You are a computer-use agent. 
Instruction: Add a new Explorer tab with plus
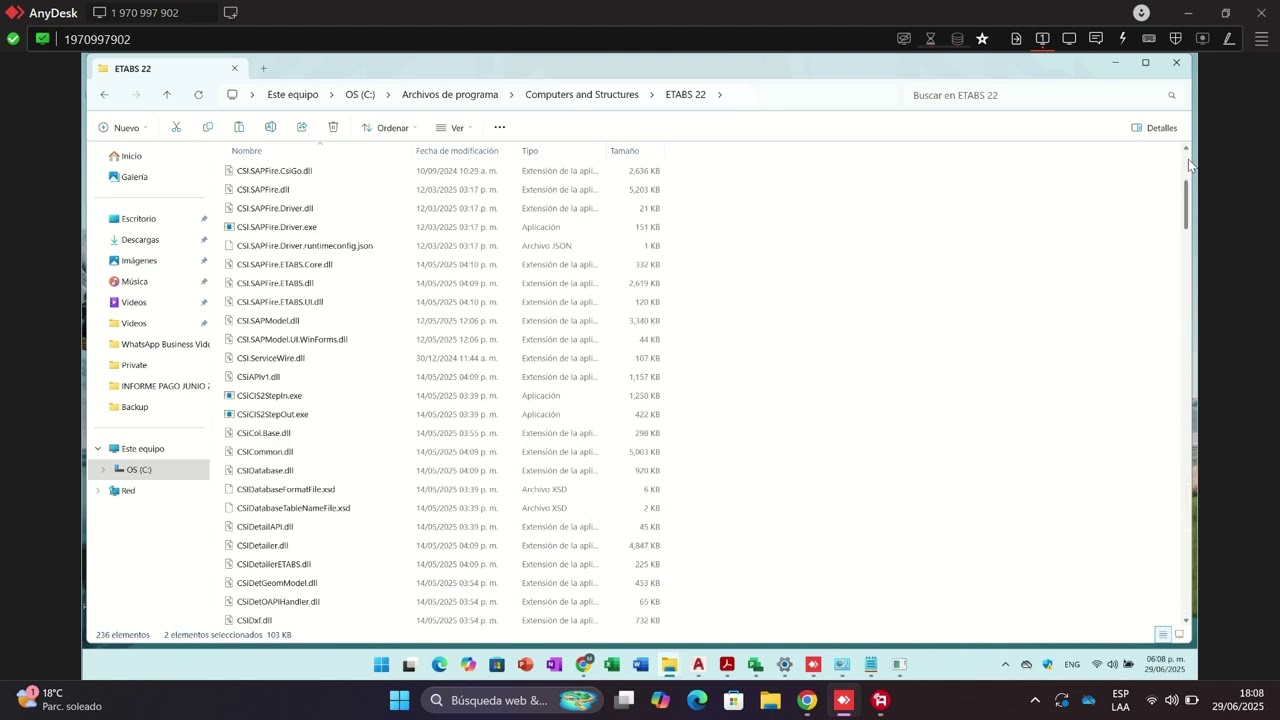click(x=264, y=69)
